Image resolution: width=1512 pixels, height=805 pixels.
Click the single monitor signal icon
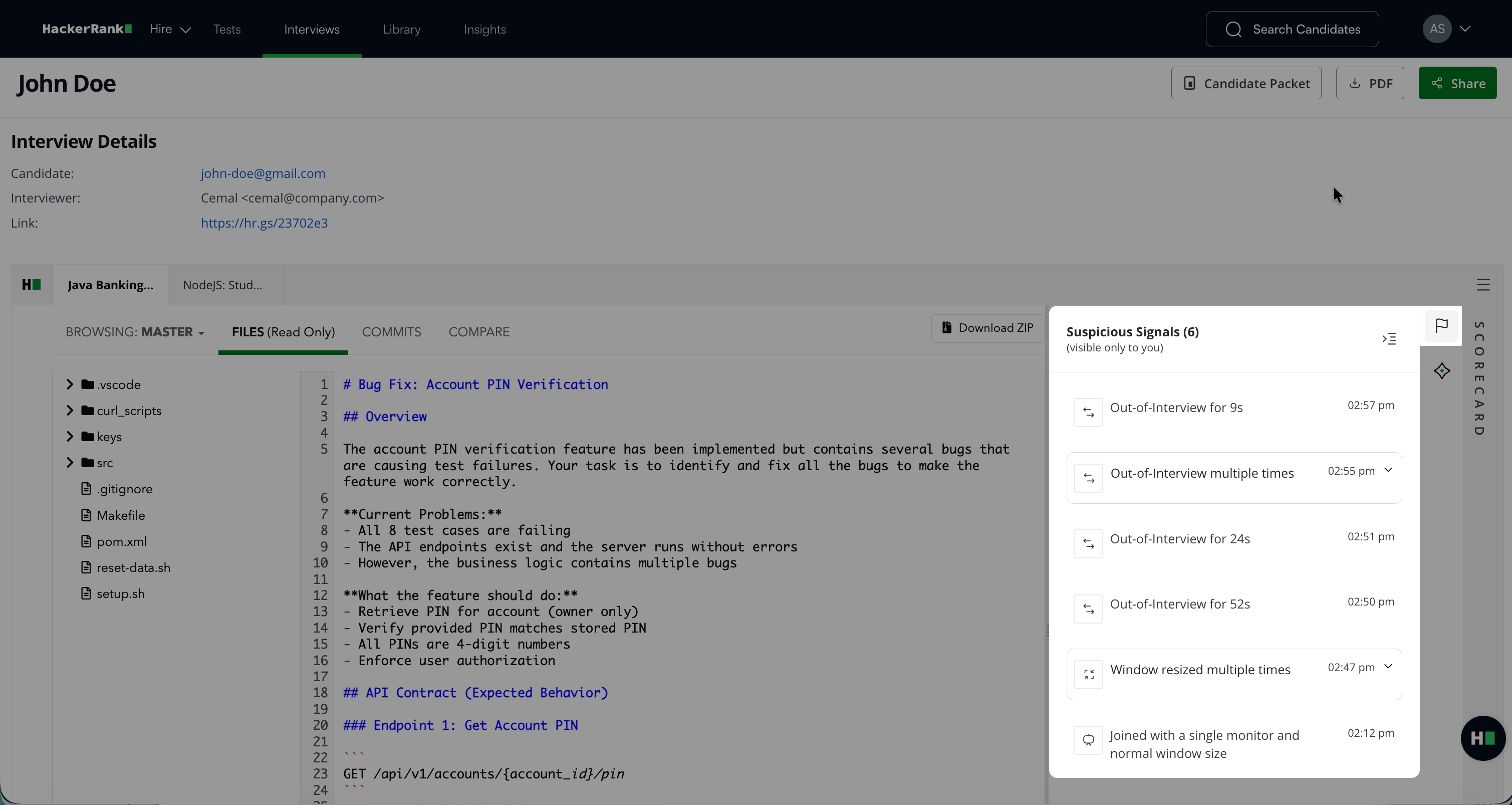coord(1088,740)
